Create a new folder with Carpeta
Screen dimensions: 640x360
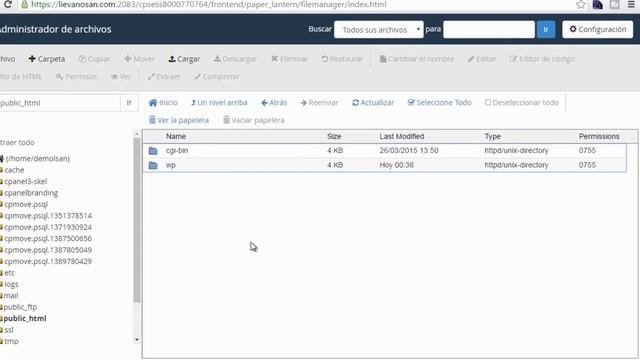point(47,59)
